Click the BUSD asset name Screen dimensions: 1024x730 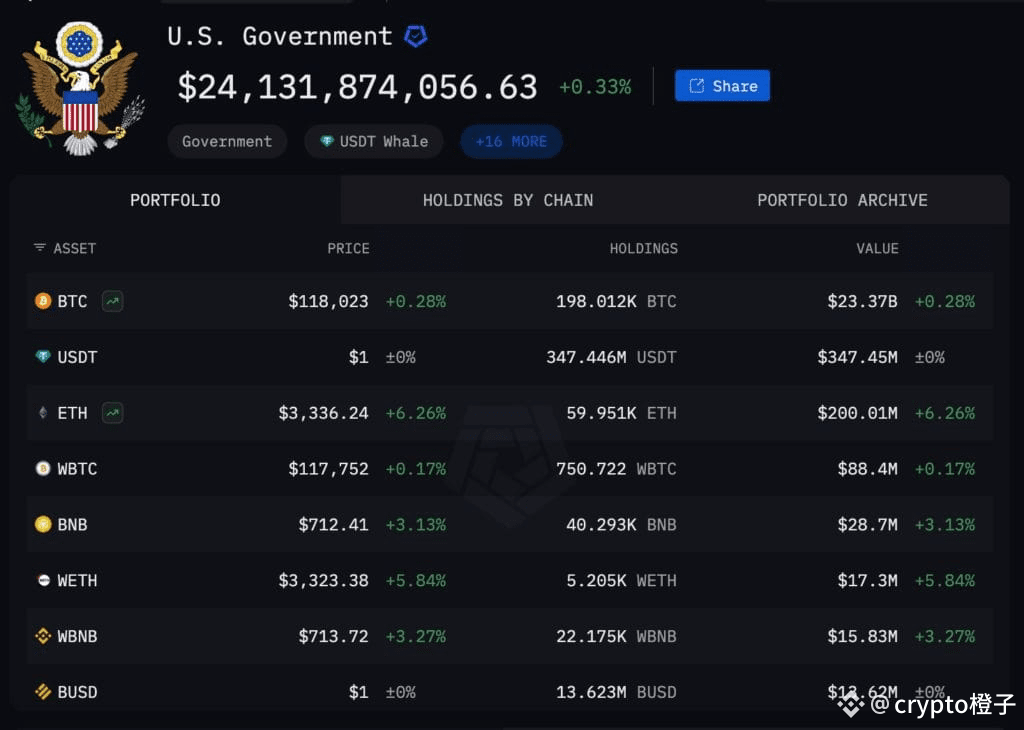click(x=77, y=692)
